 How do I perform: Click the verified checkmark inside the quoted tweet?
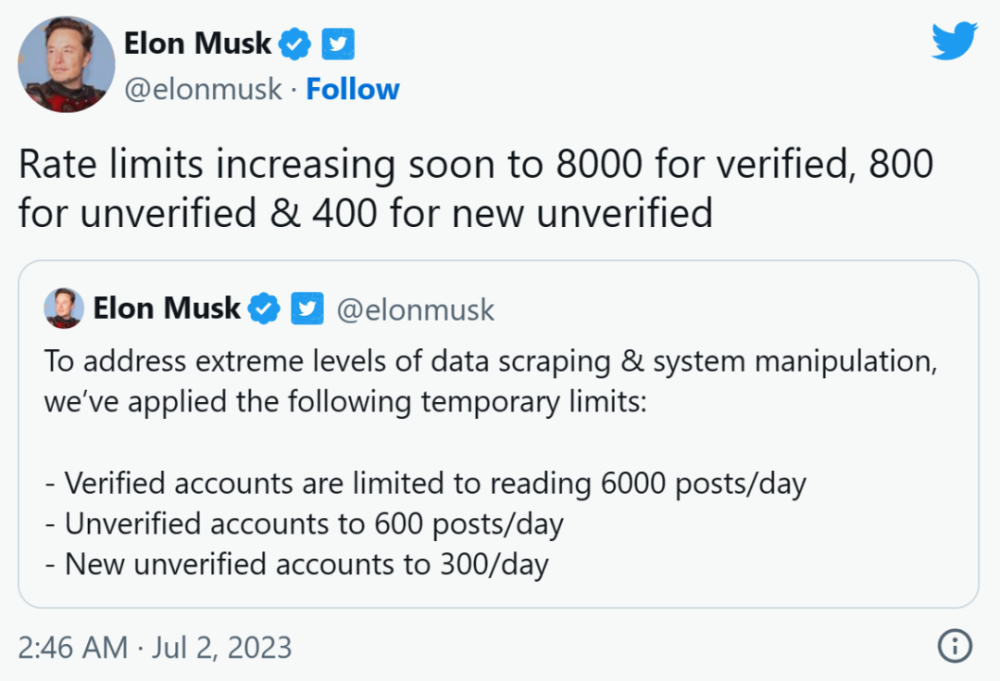tap(264, 309)
